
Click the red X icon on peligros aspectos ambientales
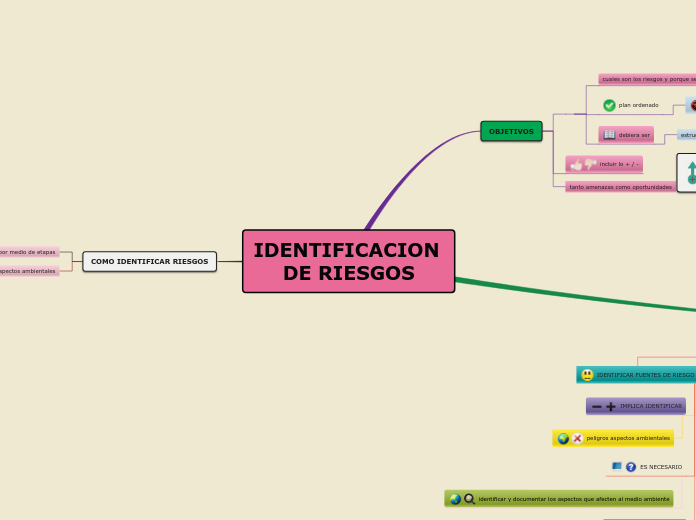point(577,438)
